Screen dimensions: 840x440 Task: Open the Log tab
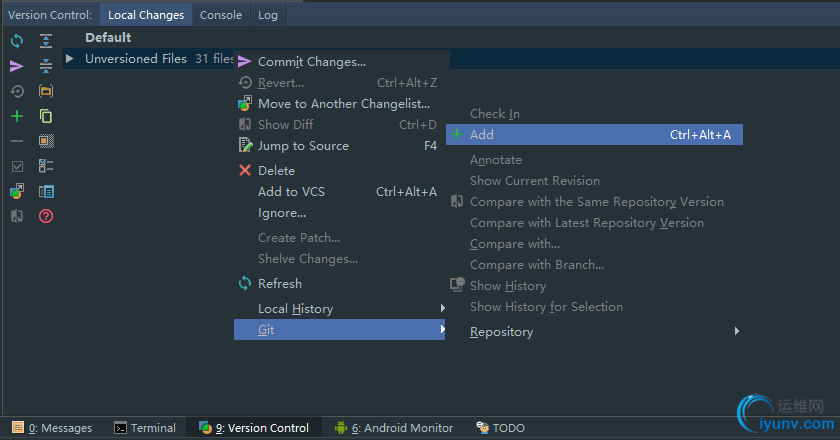click(268, 15)
